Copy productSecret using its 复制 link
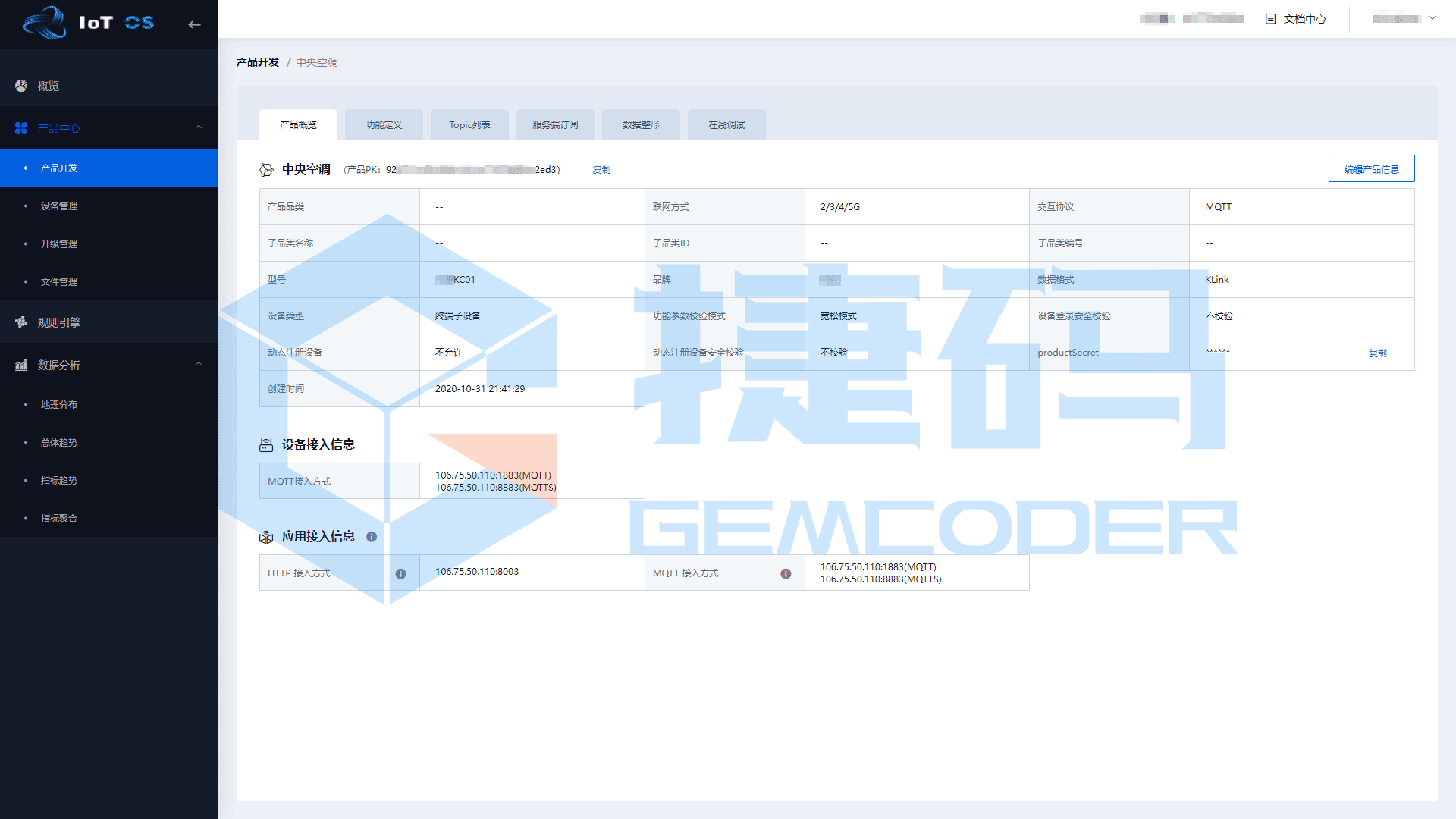1456x819 pixels. (1377, 353)
